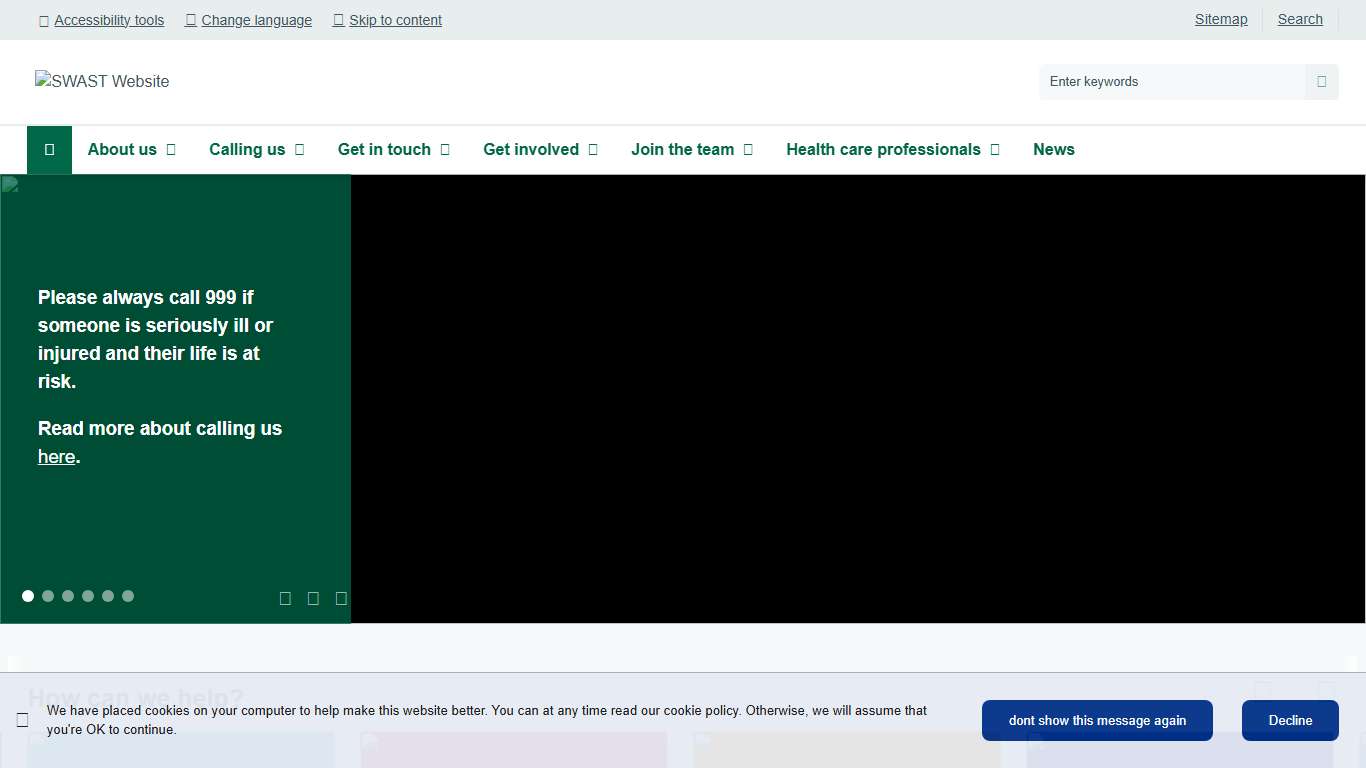Click the previous slide arrow in carousel
The height and width of the screenshot is (768, 1366).
point(285,598)
